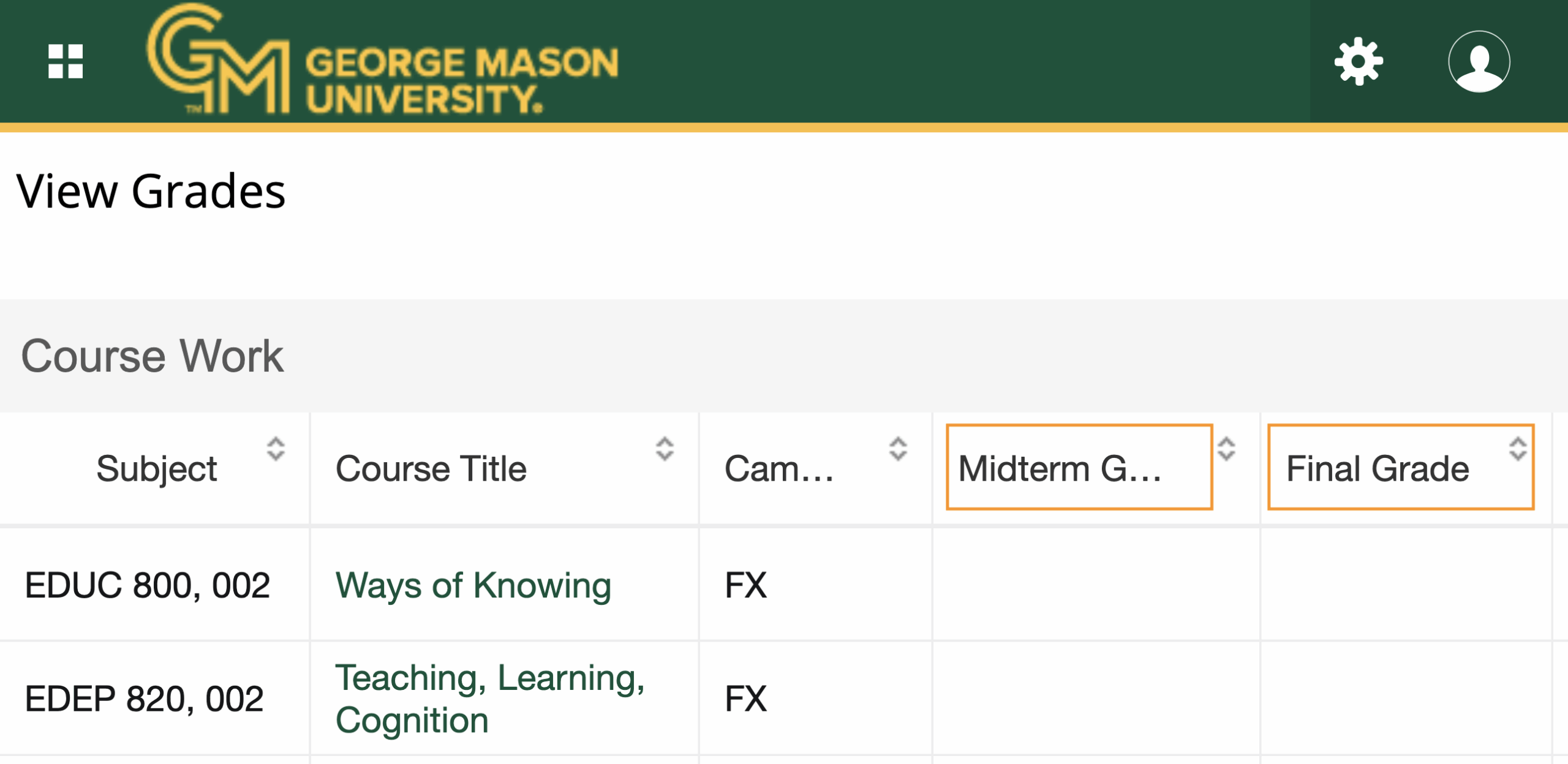1568x764 pixels.
Task: Click the FX campus cell for EDUC 800
Action: coord(745,585)
